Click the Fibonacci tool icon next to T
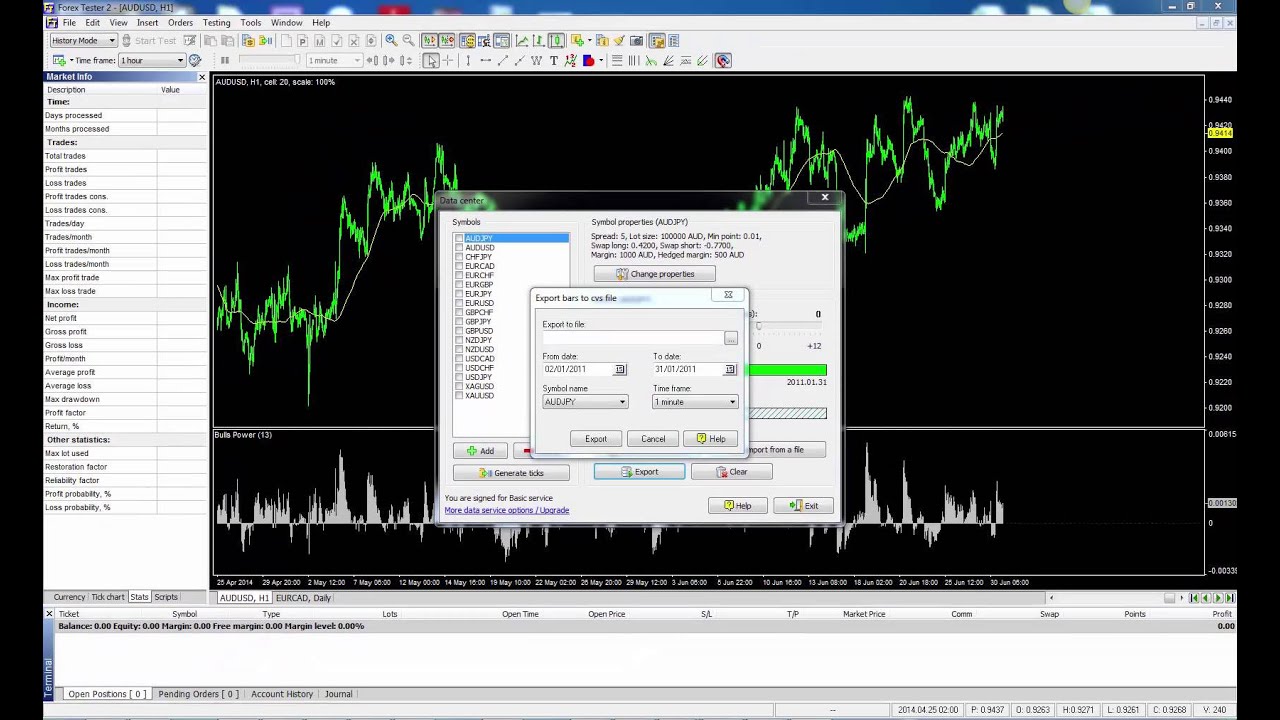The height and width of the screenshot is (720, 1280). [x=570, y=61]
